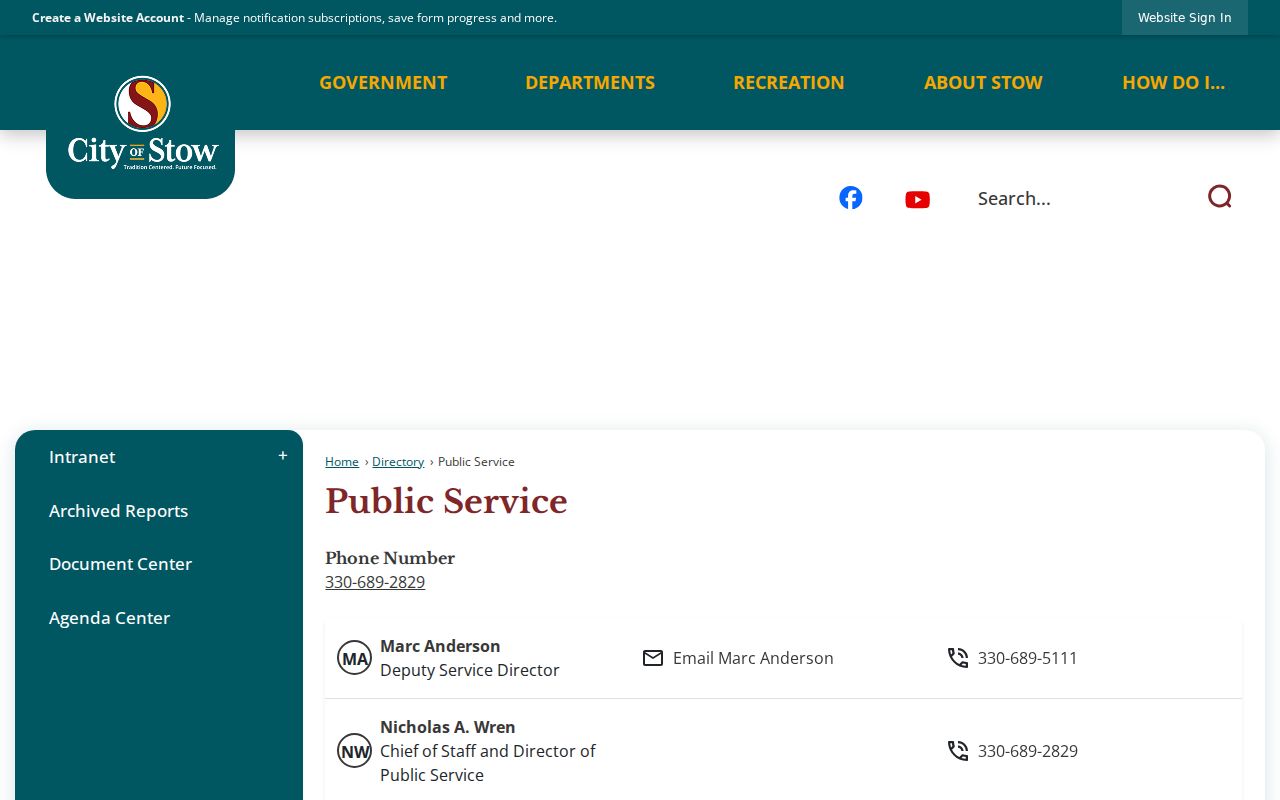Viewport: 1280px width, 800px height.
Task: Open the Government menu
Action: tap(383, 83)
